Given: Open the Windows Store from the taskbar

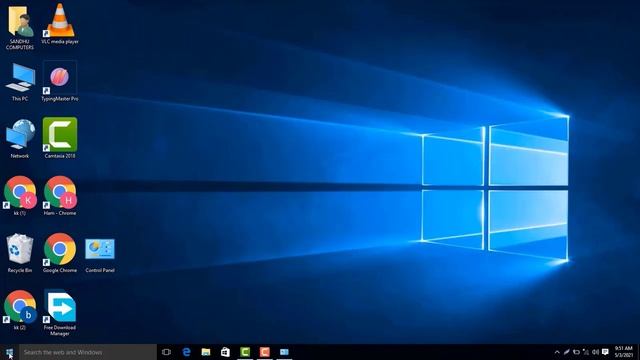Looking at the screenshot, I should [x=225, y=352].
